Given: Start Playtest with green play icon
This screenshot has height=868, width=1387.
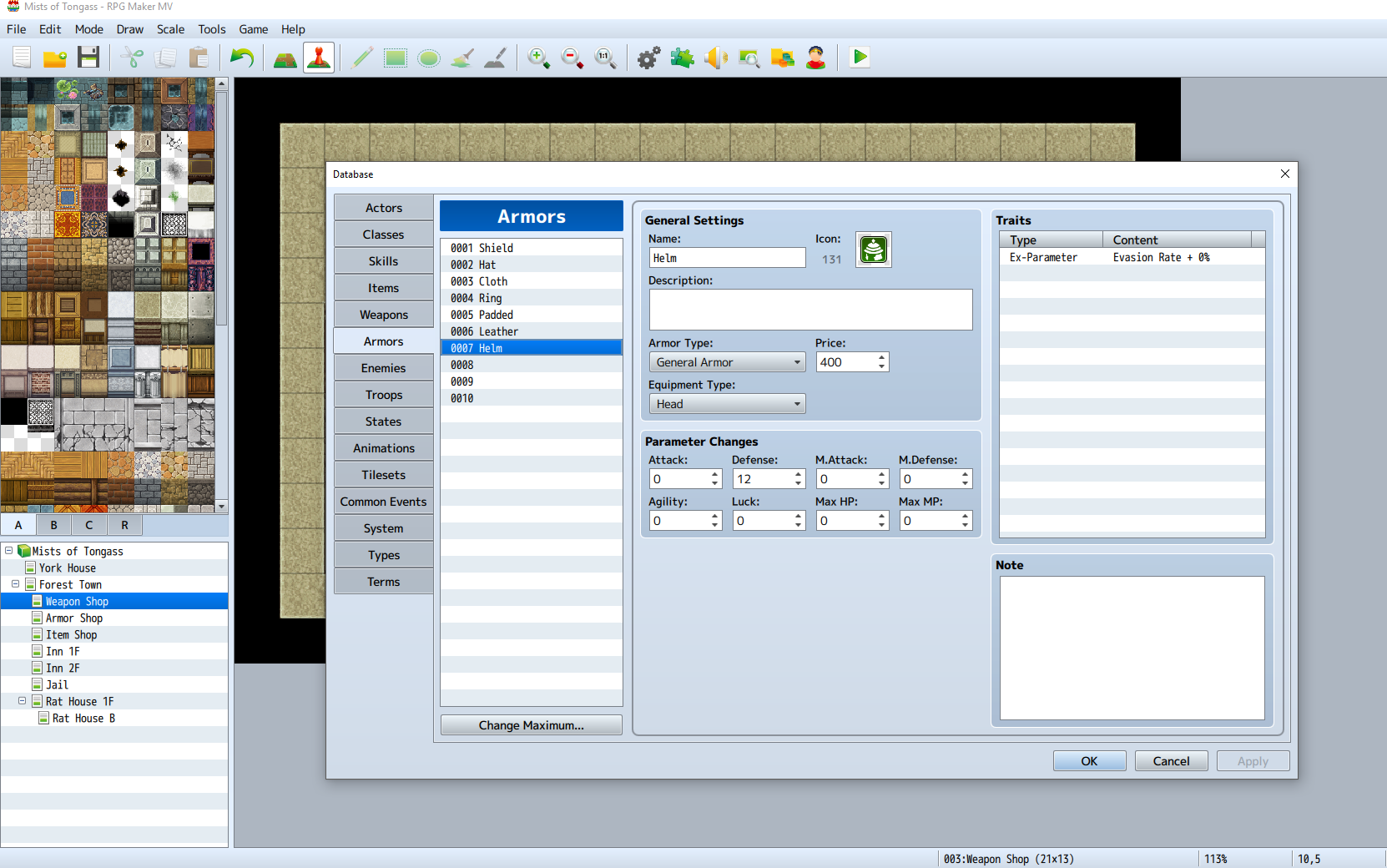Looking at the screenshot, I should 860,58.
